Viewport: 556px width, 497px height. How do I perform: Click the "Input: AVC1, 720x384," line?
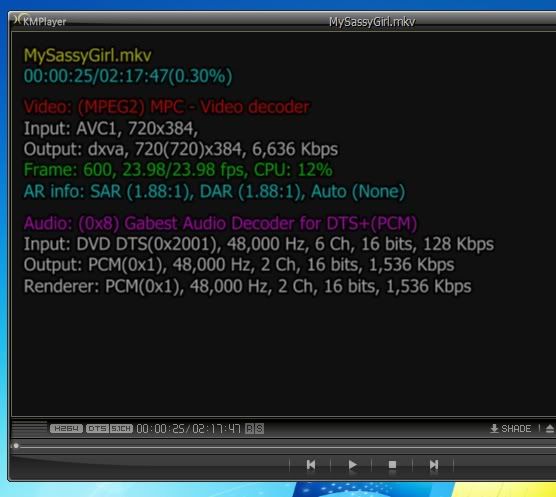(x=111, y=128)
